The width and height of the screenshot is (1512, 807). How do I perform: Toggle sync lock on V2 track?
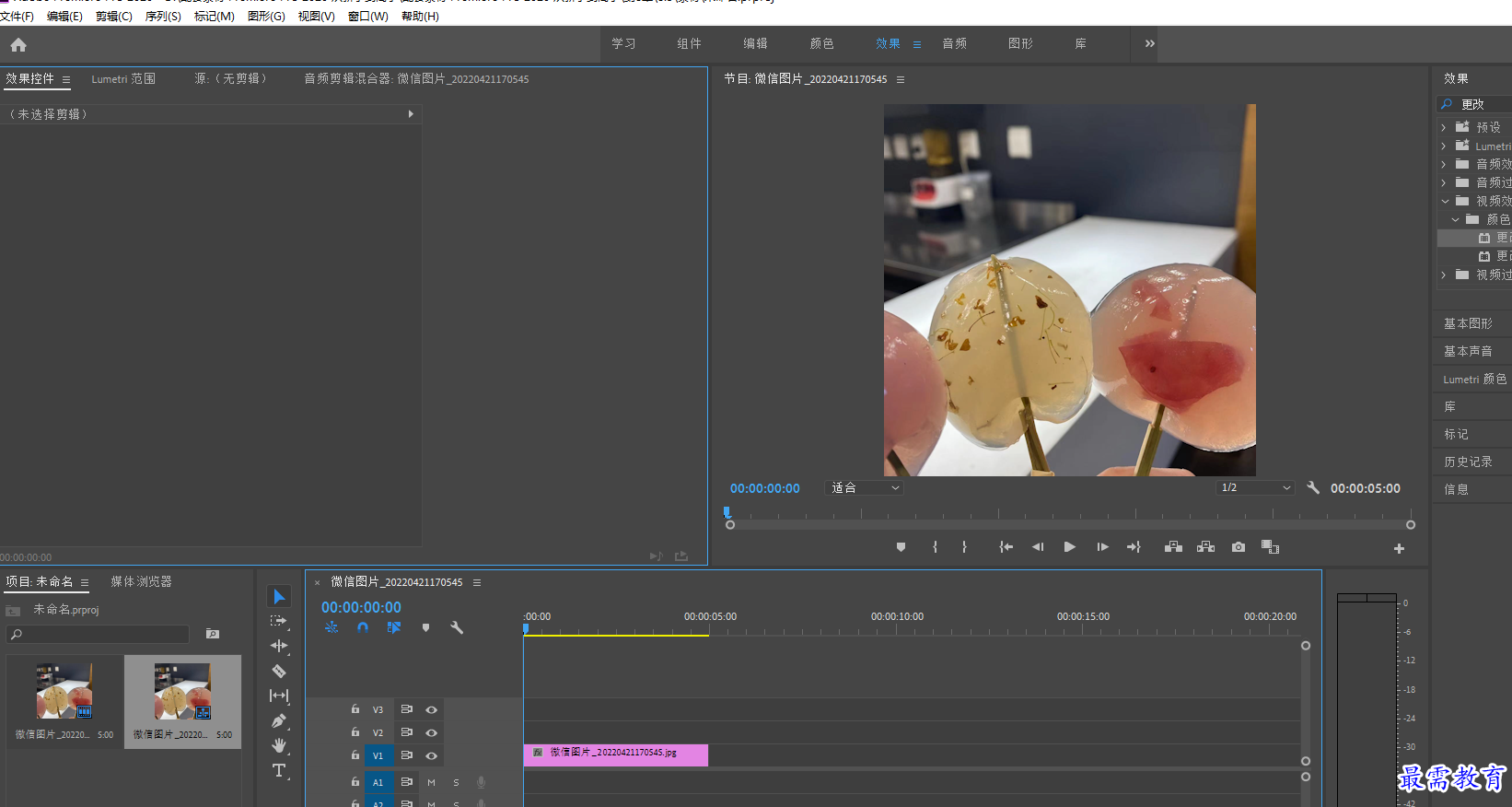tap(406, 732)
